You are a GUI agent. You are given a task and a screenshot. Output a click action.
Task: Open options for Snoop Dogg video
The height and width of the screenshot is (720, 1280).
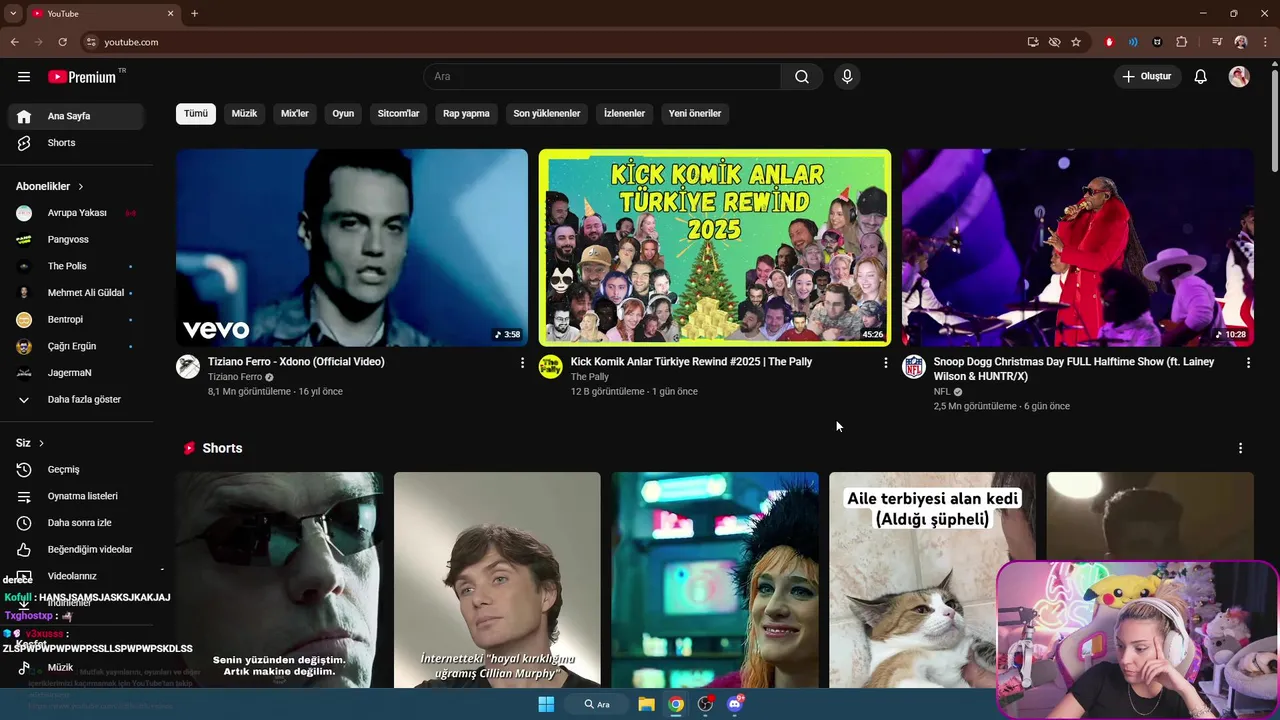(x=1248, y=363)
